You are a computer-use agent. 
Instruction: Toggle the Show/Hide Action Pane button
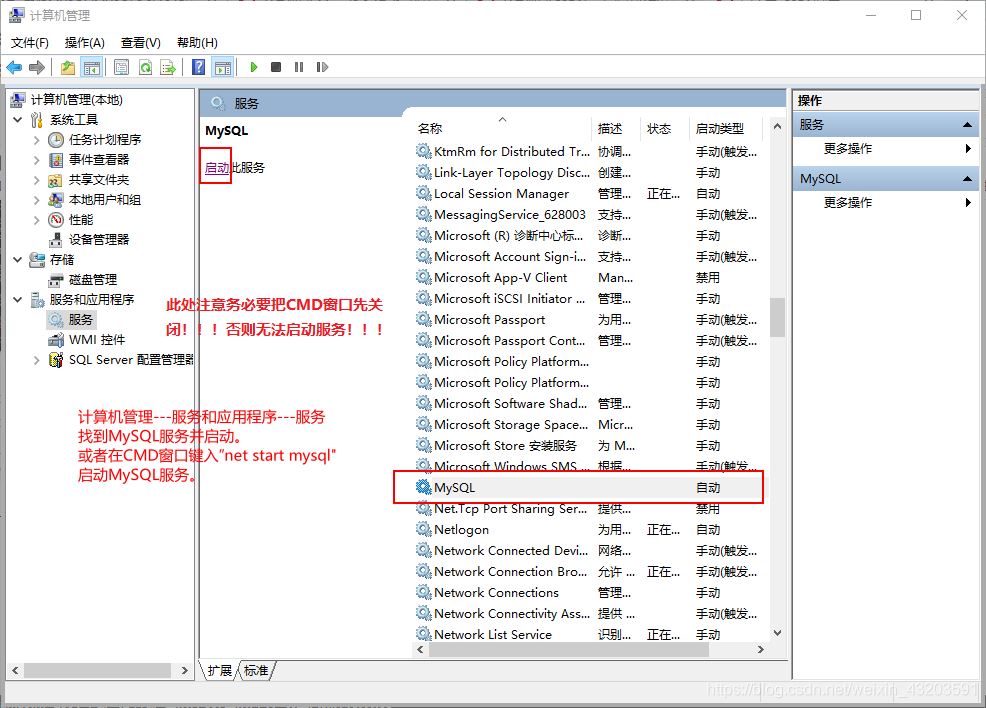222,67
